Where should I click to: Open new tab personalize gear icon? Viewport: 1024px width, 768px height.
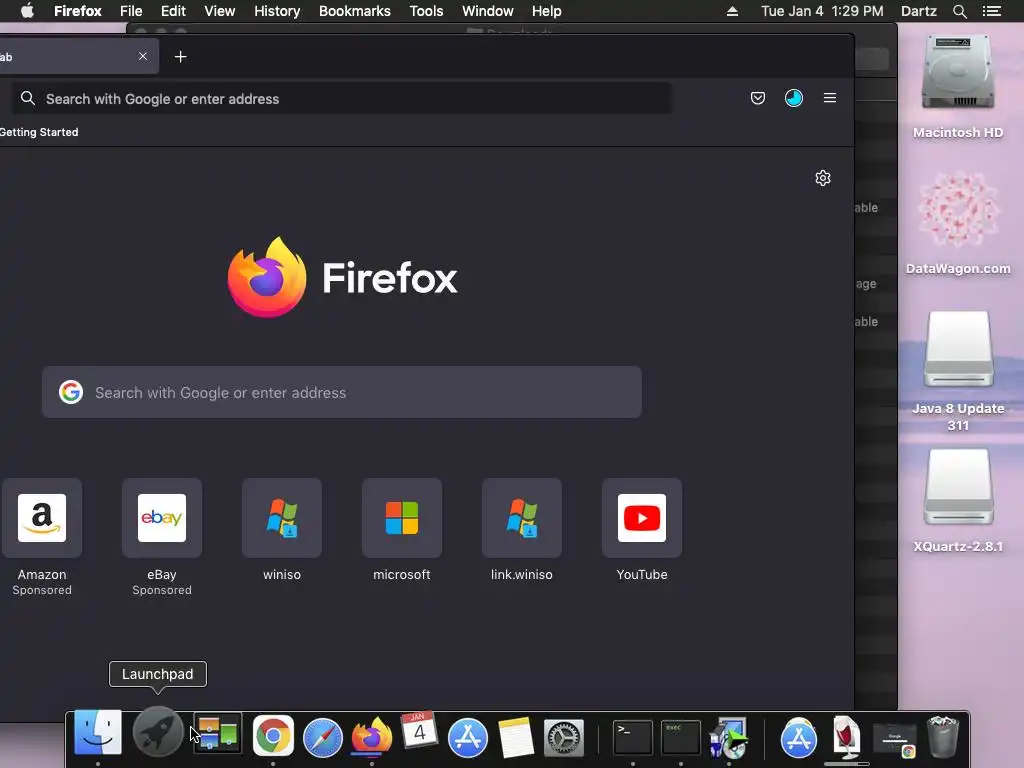pos(823,178)
